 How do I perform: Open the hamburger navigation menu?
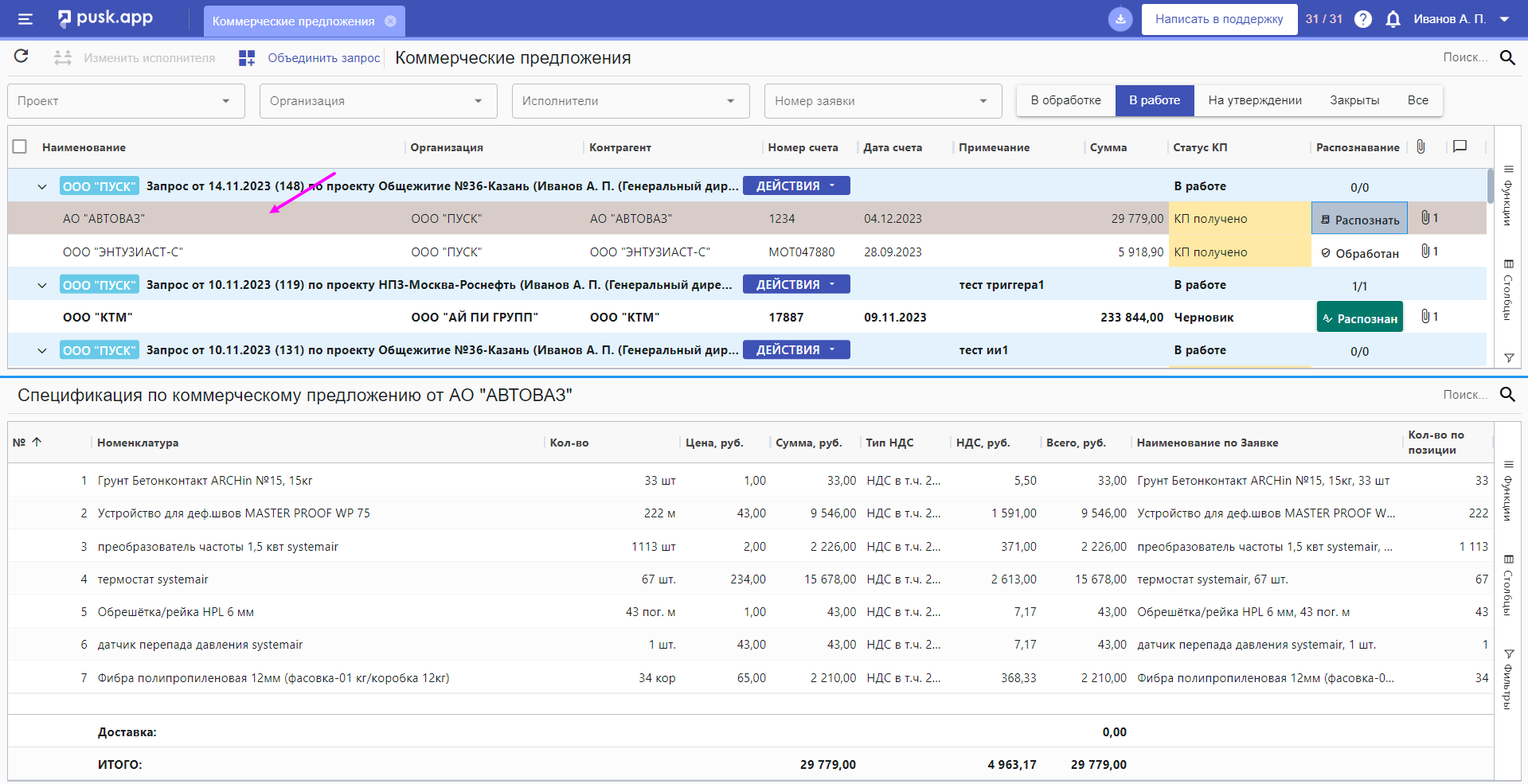pyautogui.click(x=25, y=19)
